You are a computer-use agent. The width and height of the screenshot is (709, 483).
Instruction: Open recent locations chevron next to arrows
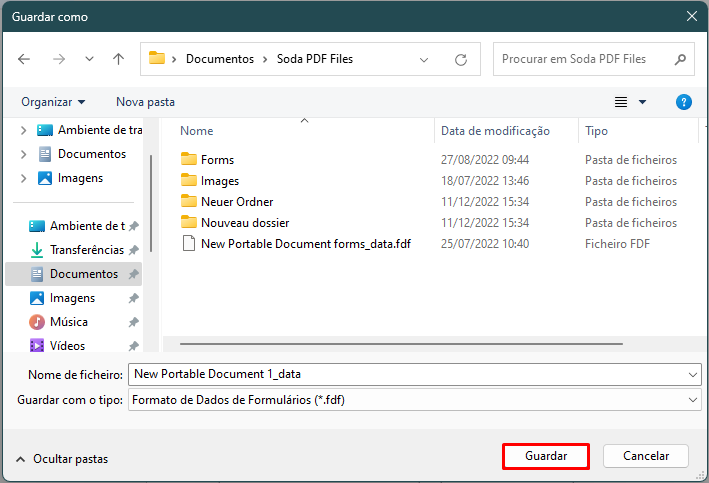tap(90, 59)
